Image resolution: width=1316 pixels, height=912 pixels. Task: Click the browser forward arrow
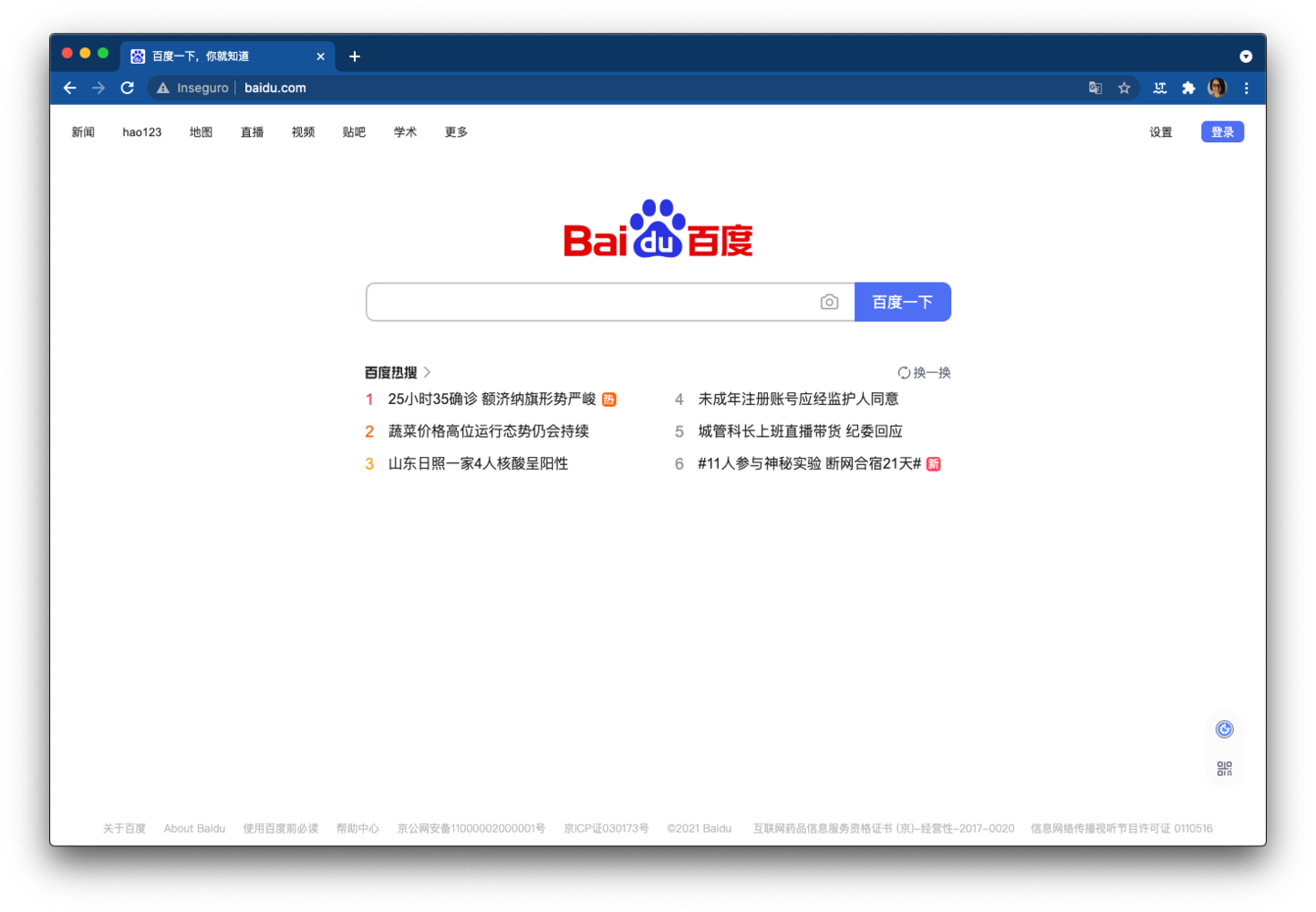click(98, 88)
